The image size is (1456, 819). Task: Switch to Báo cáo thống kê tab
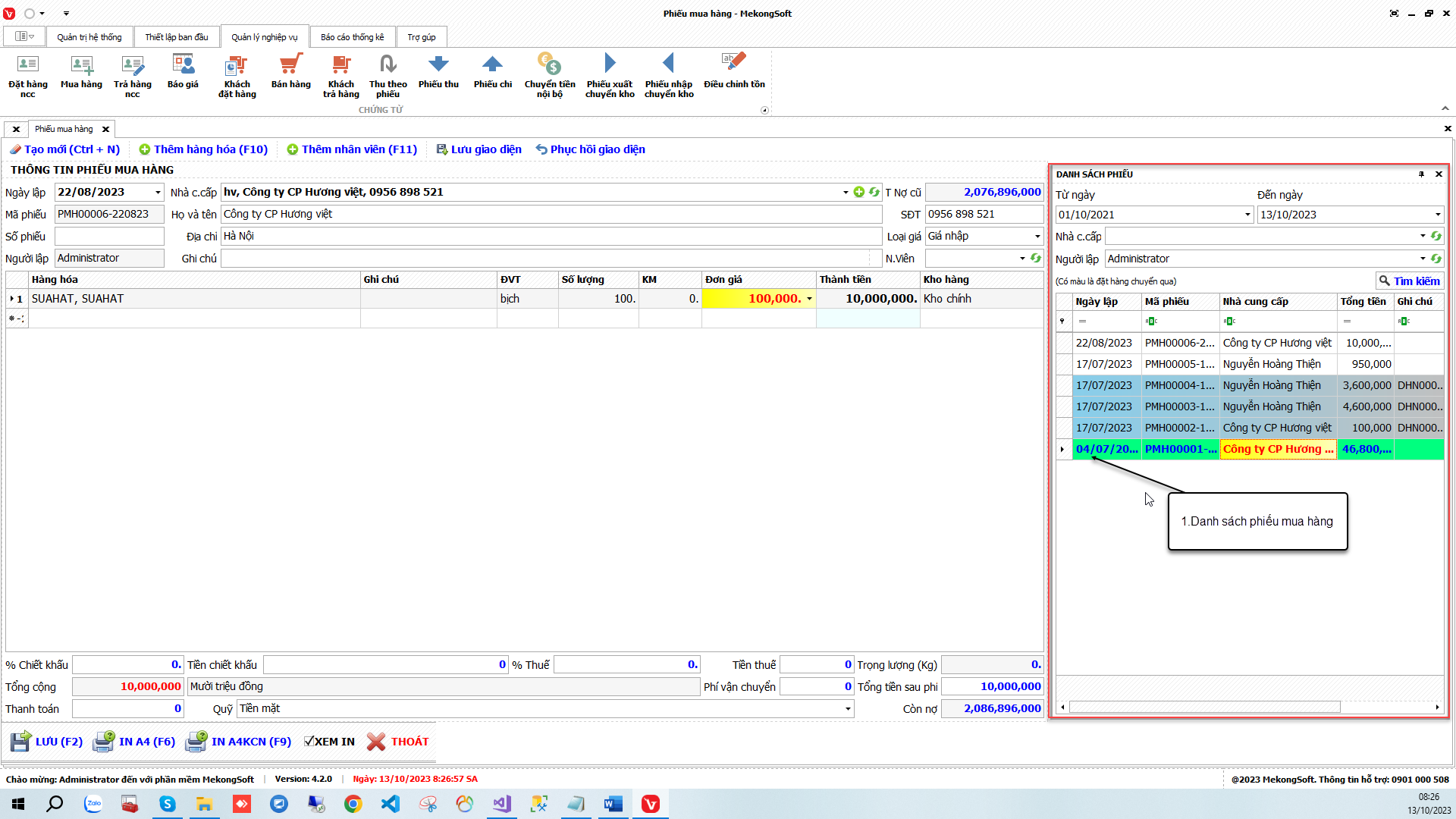pos(352,37)
